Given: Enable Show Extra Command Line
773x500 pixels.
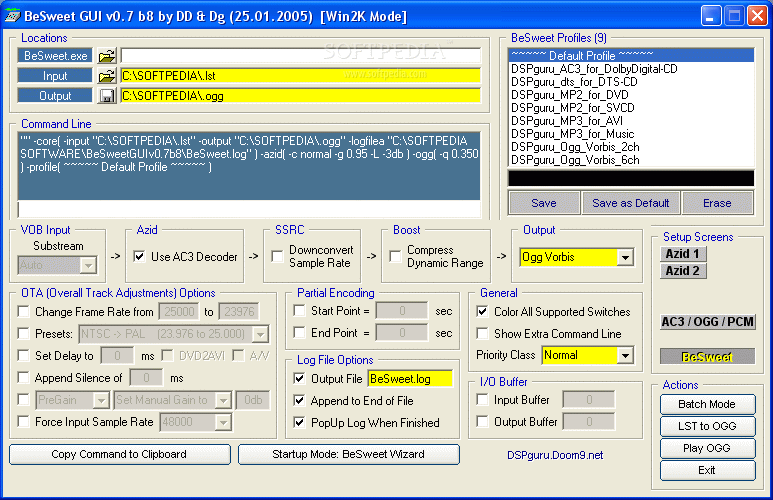Looking at the screenshot, I should tap(482, 334).
